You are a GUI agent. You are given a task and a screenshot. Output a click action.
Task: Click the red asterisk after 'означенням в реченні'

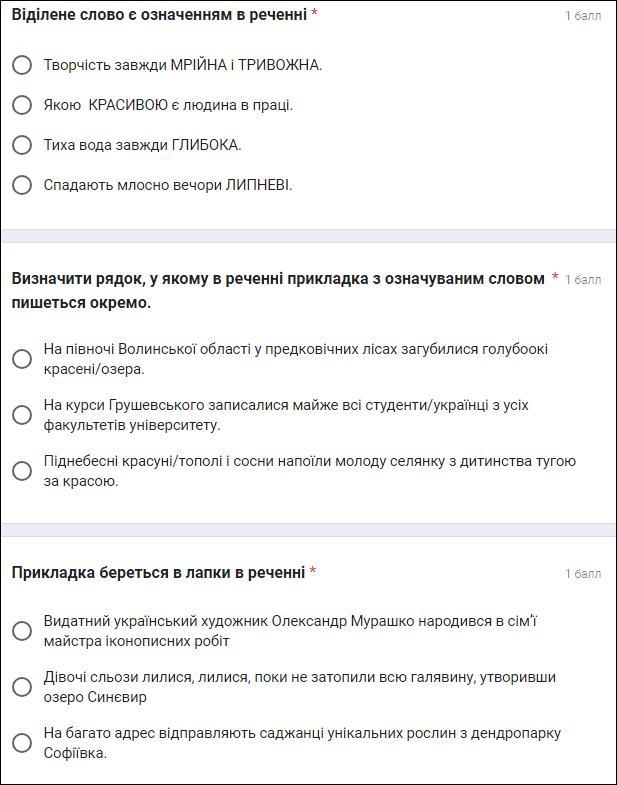pos(315,14)
